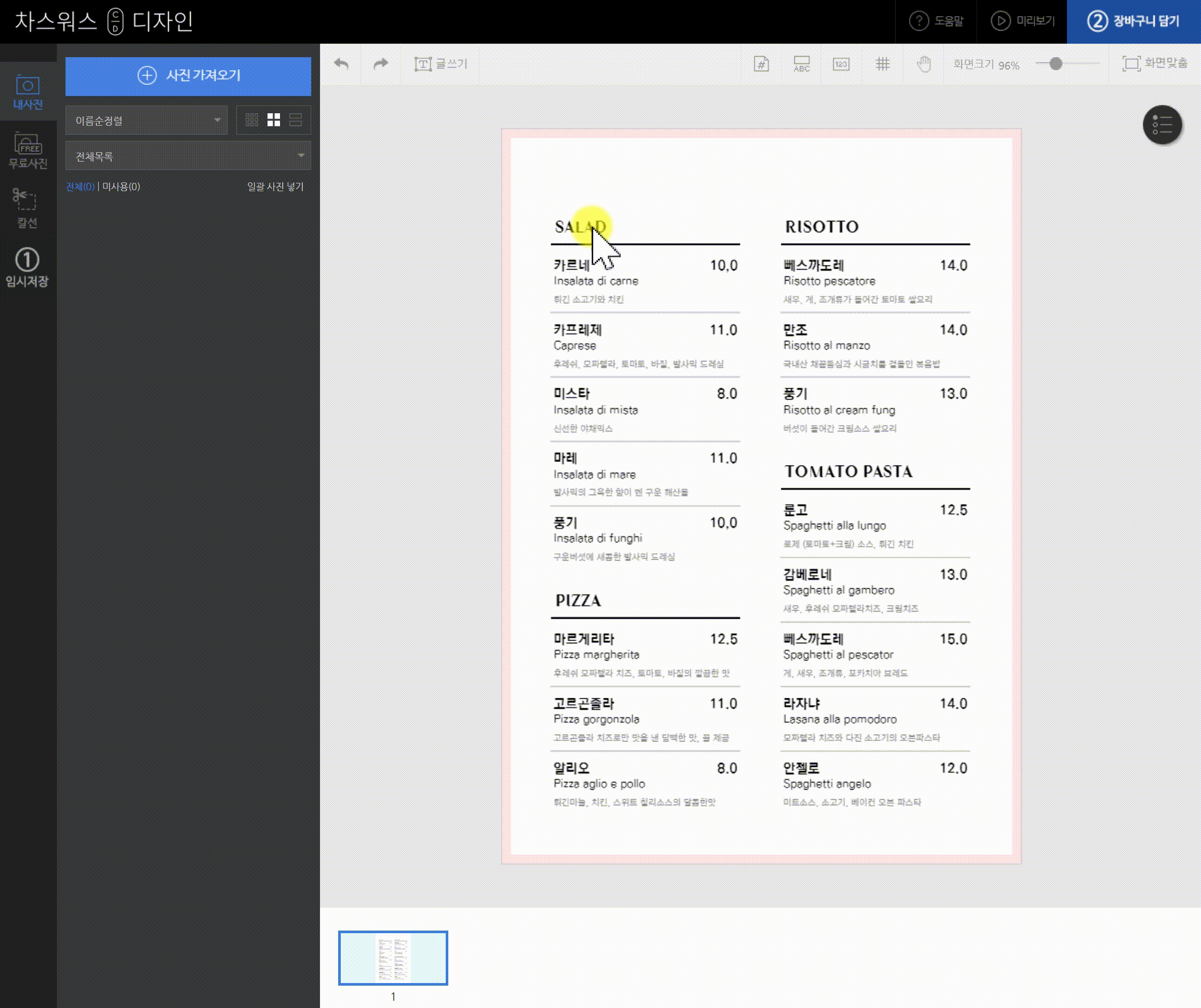Select the hand pan tool
1201x1008 pixels.
pyautogui.click(x=924, y=63)
